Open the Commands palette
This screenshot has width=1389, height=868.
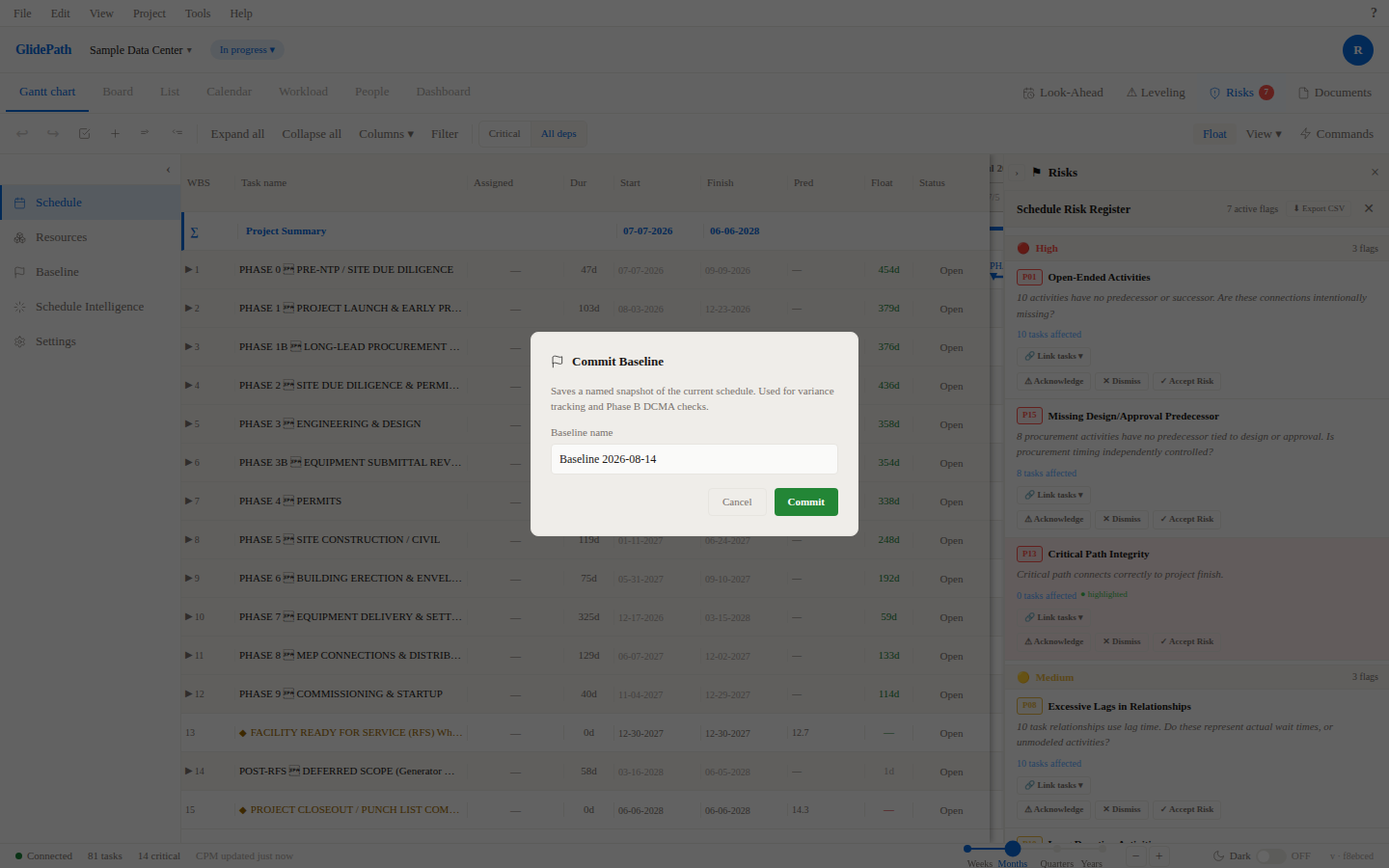coord(1337,134)
